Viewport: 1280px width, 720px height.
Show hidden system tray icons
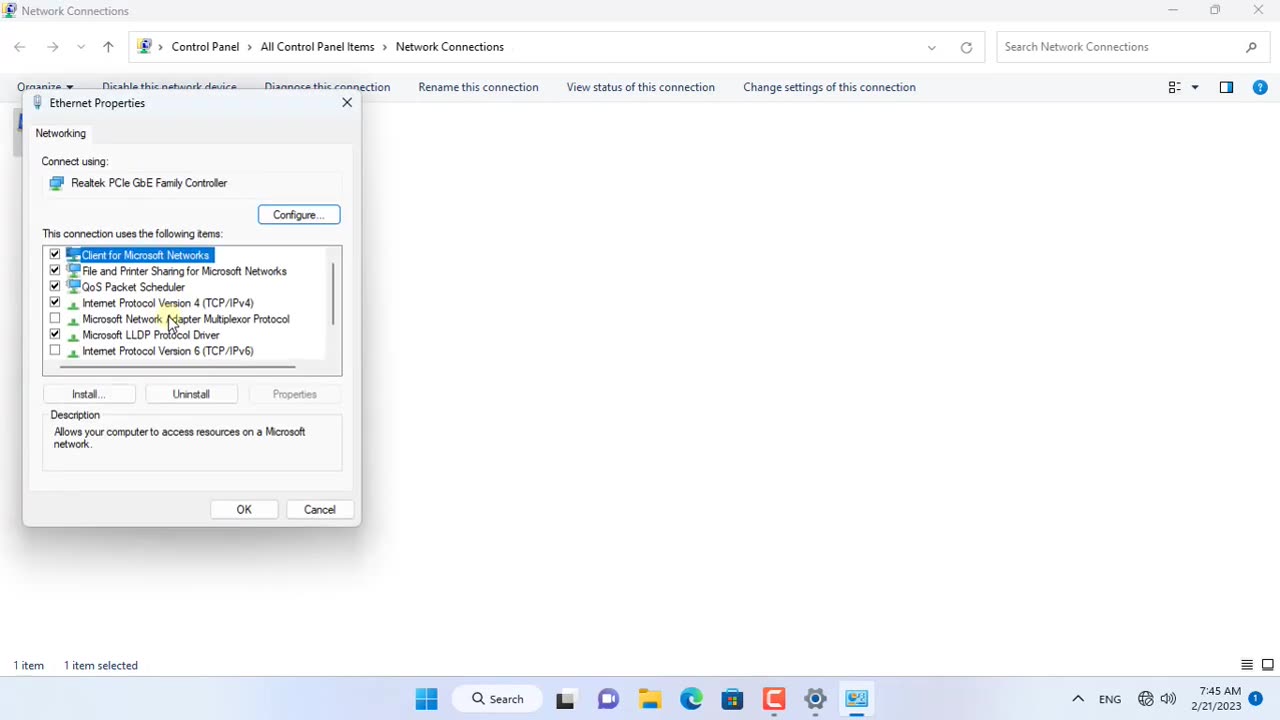click(1078, 699)
